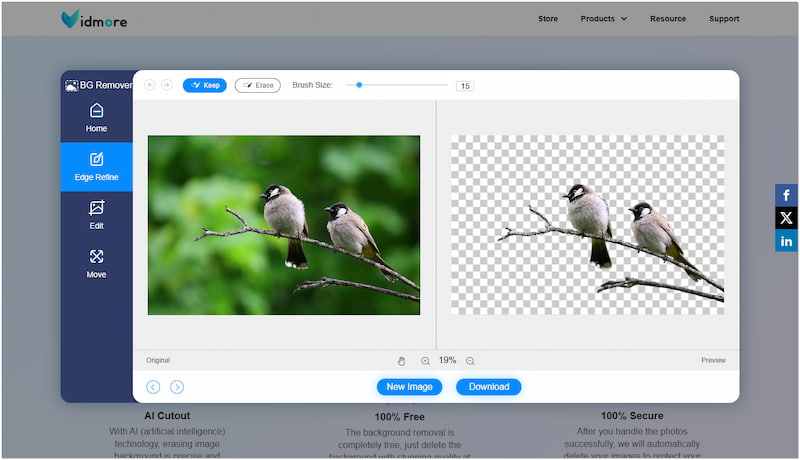The height and width of the screenshot is (460, 800).
Task: Go to next image arrow
Action: pos(177,387)
